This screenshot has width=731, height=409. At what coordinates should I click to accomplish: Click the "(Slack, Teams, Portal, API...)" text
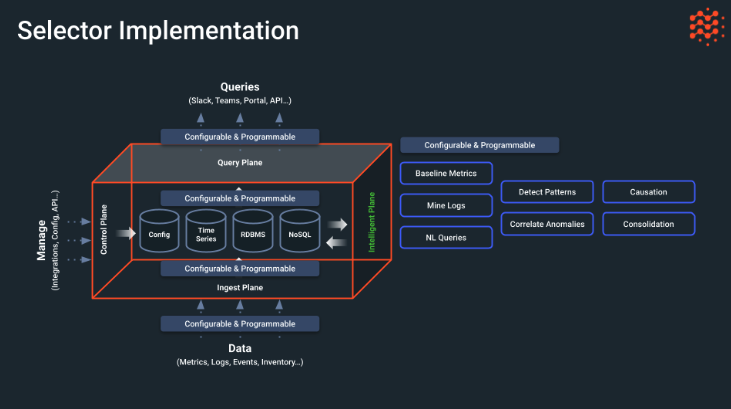(x=240, y=100)
